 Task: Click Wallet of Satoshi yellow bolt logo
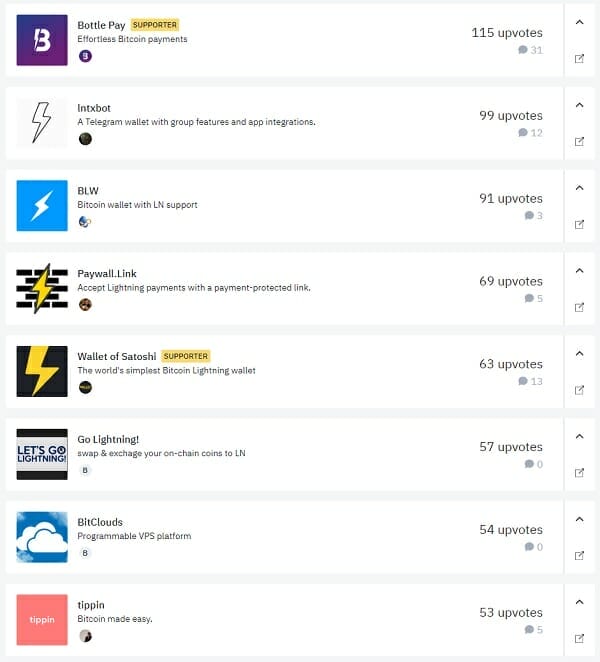(x=42, y=371)
